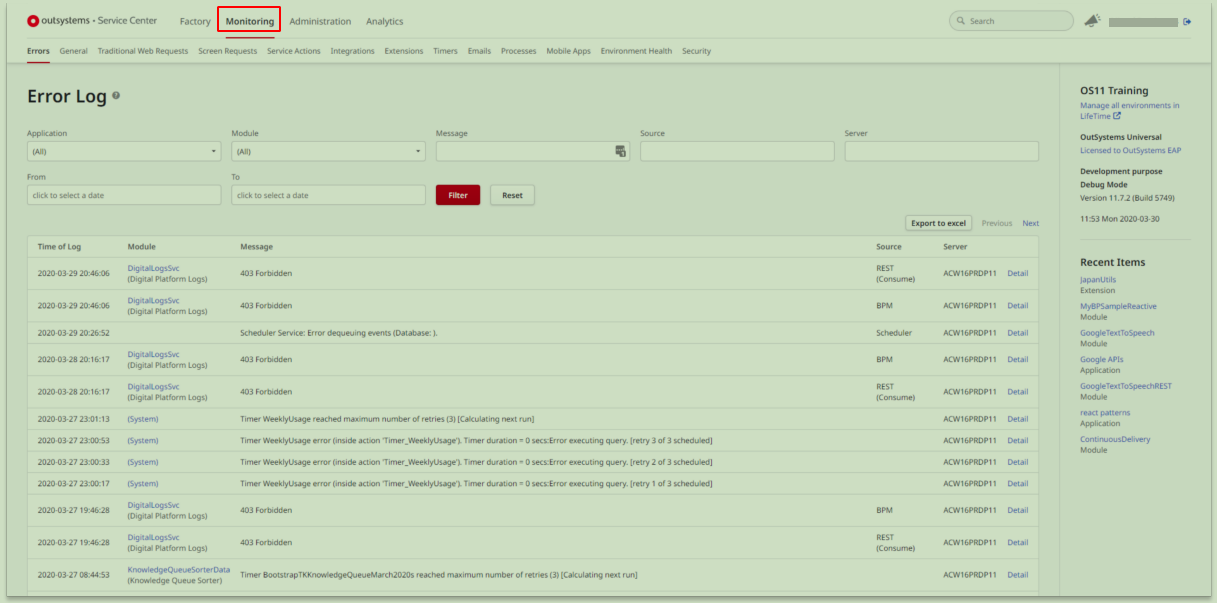Click the Next pagination control above the log table
Image resolution: width=1217 pixels, height=603 pixels.
click(1031, 223)
